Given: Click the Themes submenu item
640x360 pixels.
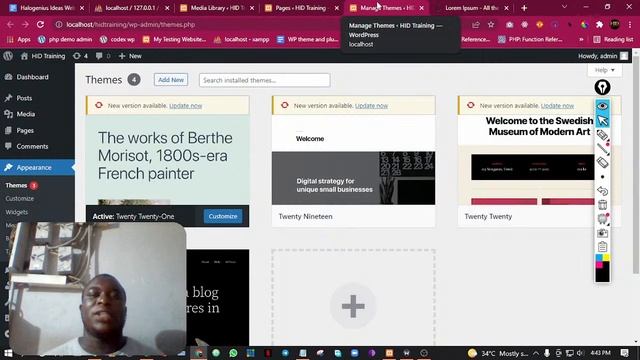Looking at the screenshot, I should coord(16,185).
